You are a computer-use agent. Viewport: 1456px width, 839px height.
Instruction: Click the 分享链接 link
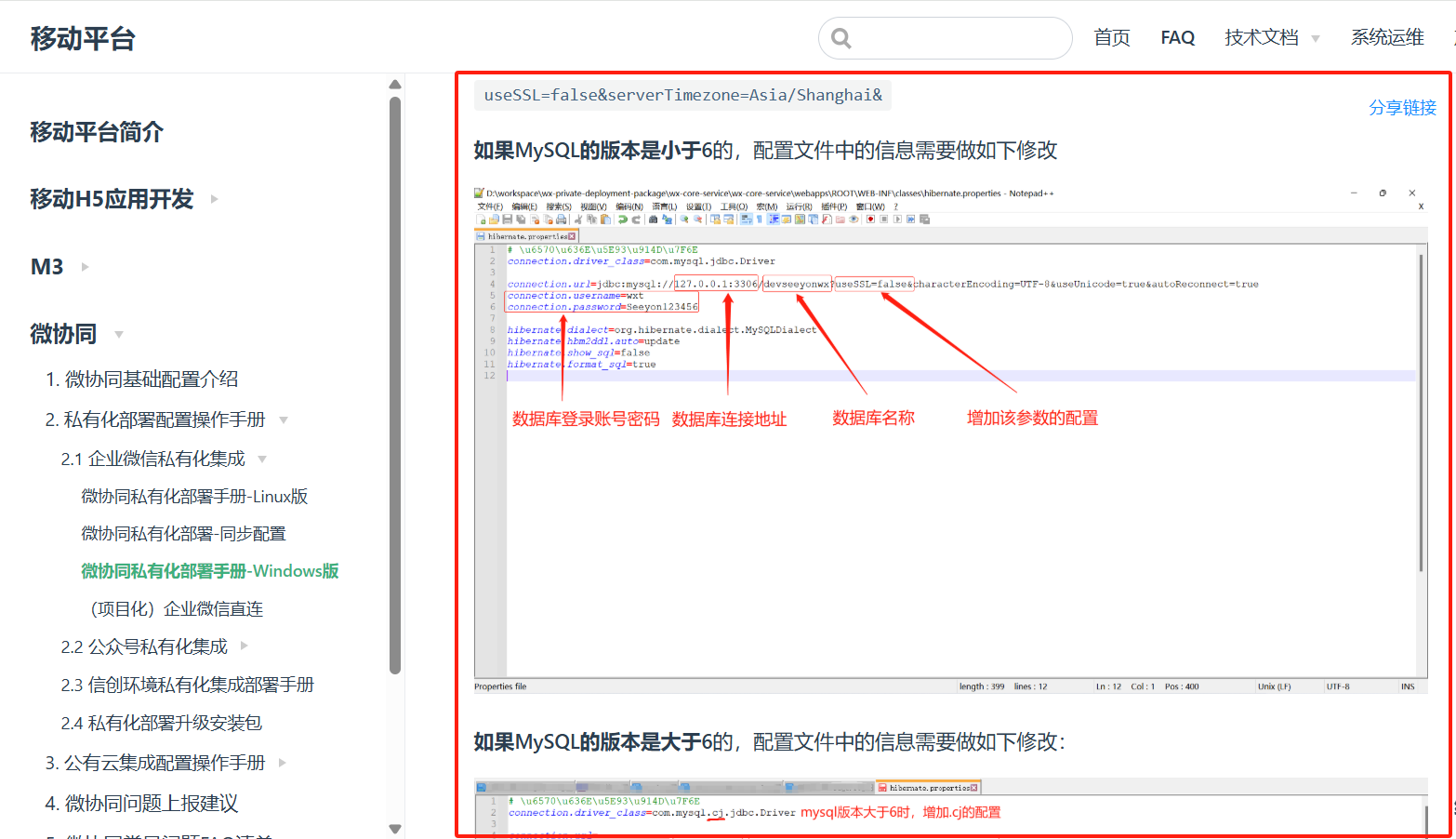pos(1403,108)
